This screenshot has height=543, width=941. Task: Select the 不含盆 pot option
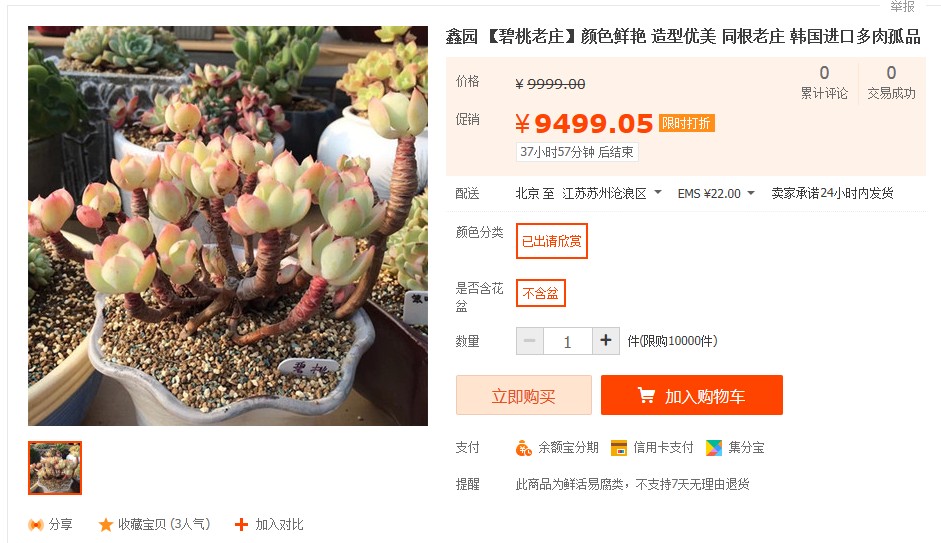pyautogui.click(x=541, y=293)
